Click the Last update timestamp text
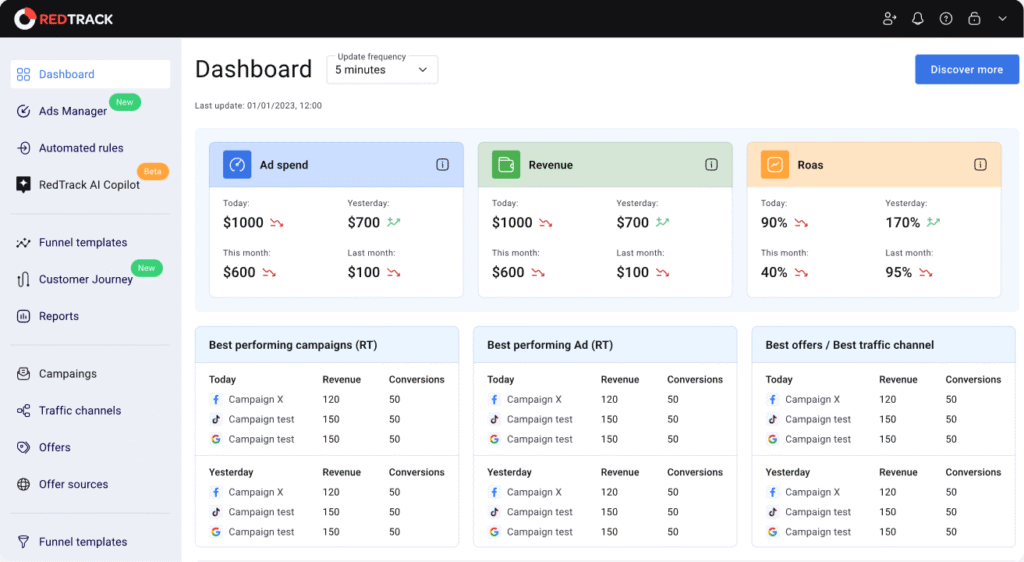Viewport: 1024px width, 562px height. pyautogui.click(x=258, y=106)
